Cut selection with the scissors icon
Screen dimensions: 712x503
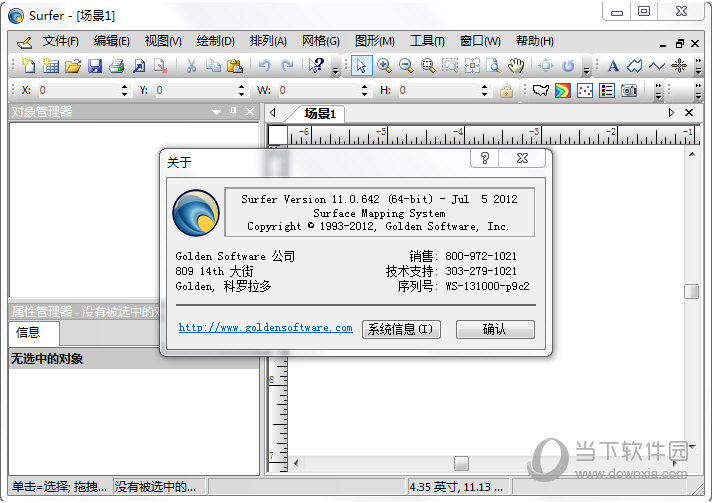(x=191, y=66)
